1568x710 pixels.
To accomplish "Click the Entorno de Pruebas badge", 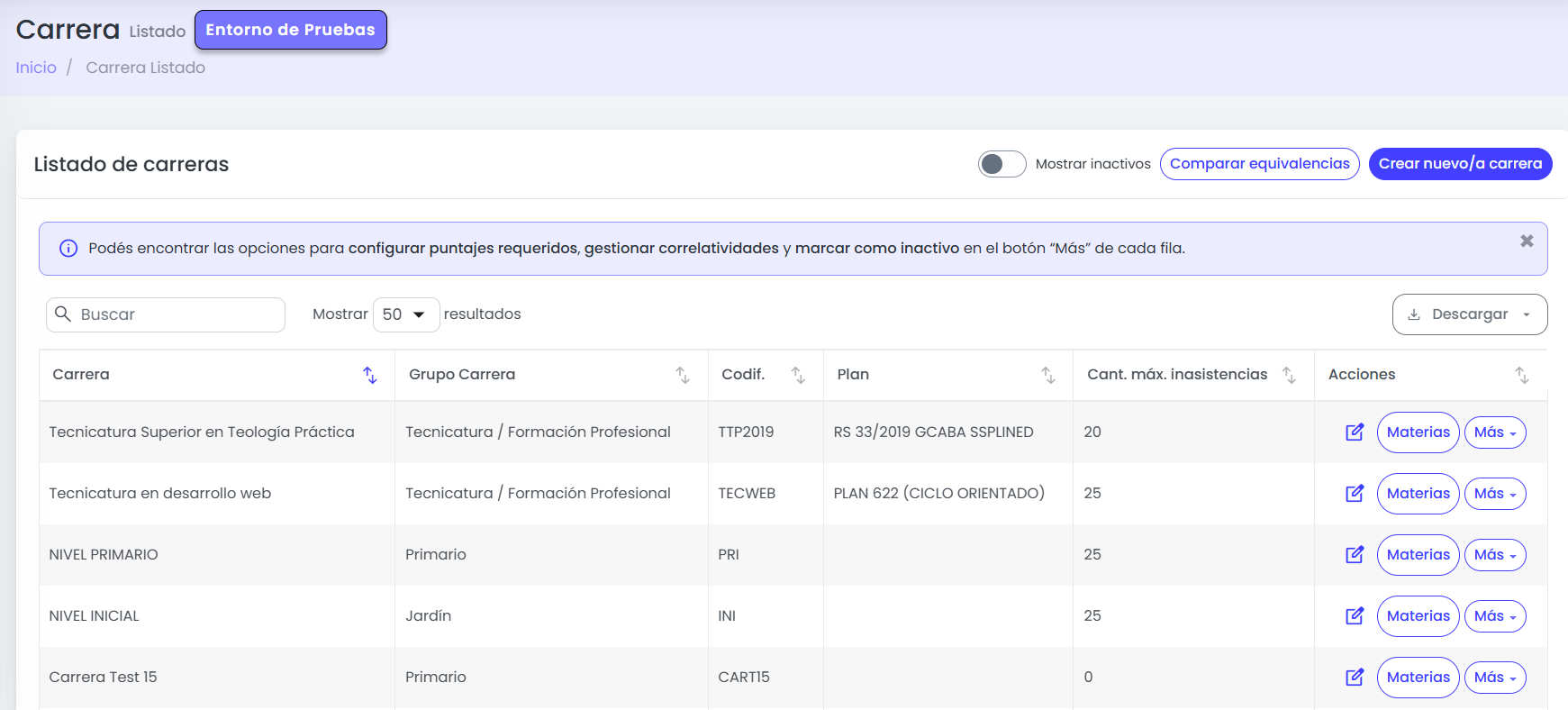I will tap(291, 30).
